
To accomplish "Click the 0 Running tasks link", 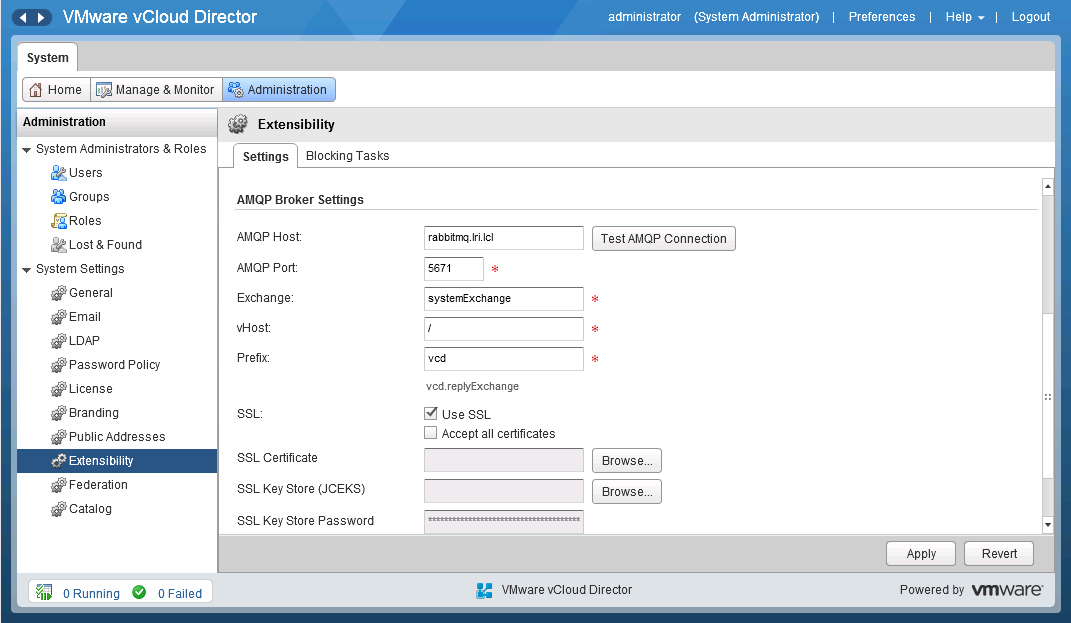I will 92,594.
